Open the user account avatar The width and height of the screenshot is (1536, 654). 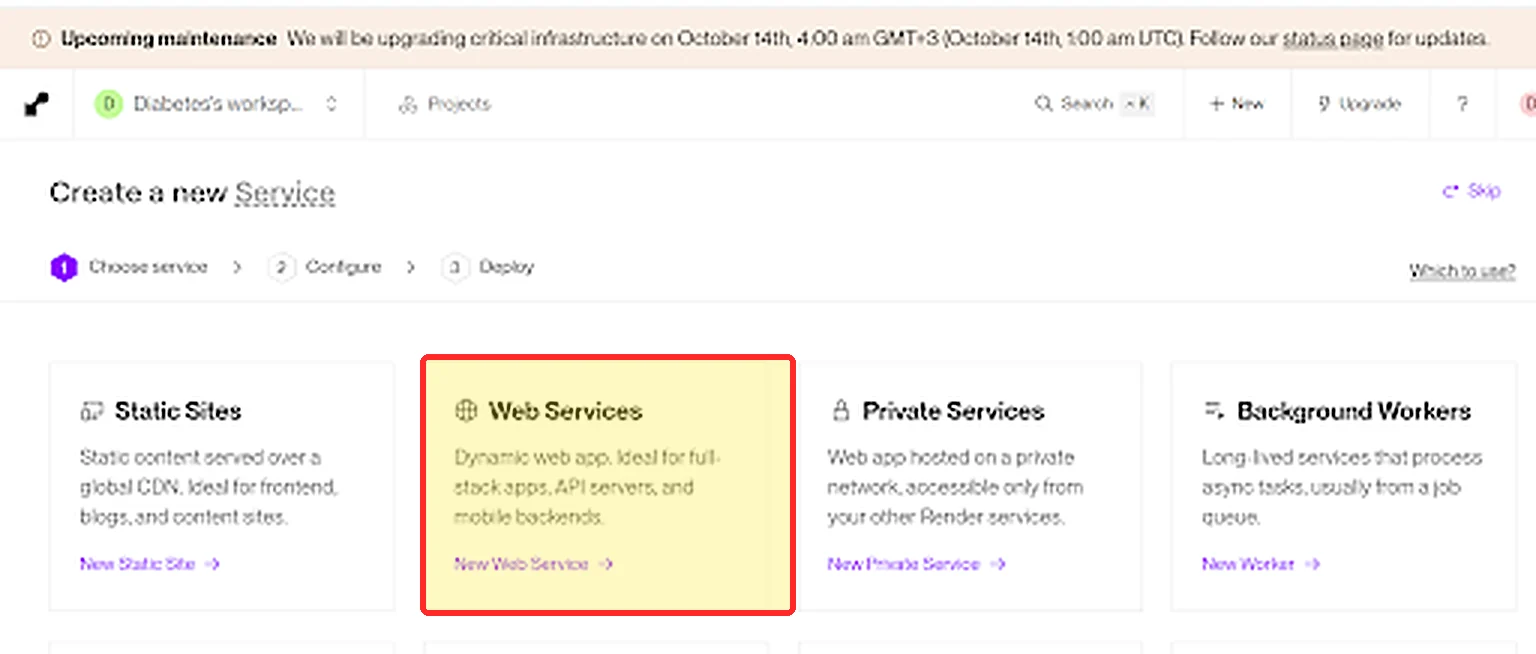click(1527, 104)
